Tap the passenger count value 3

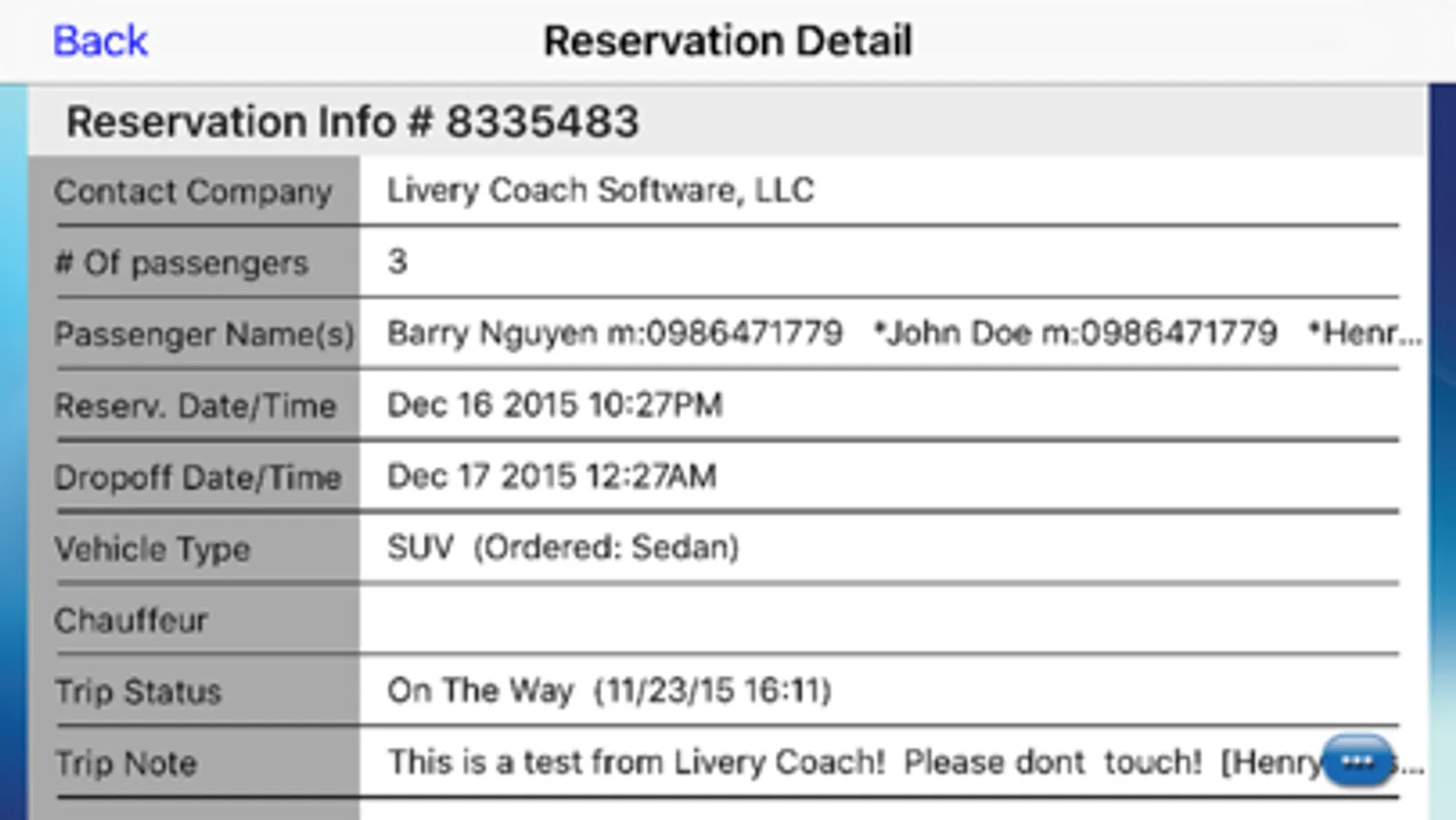(397, 262)
